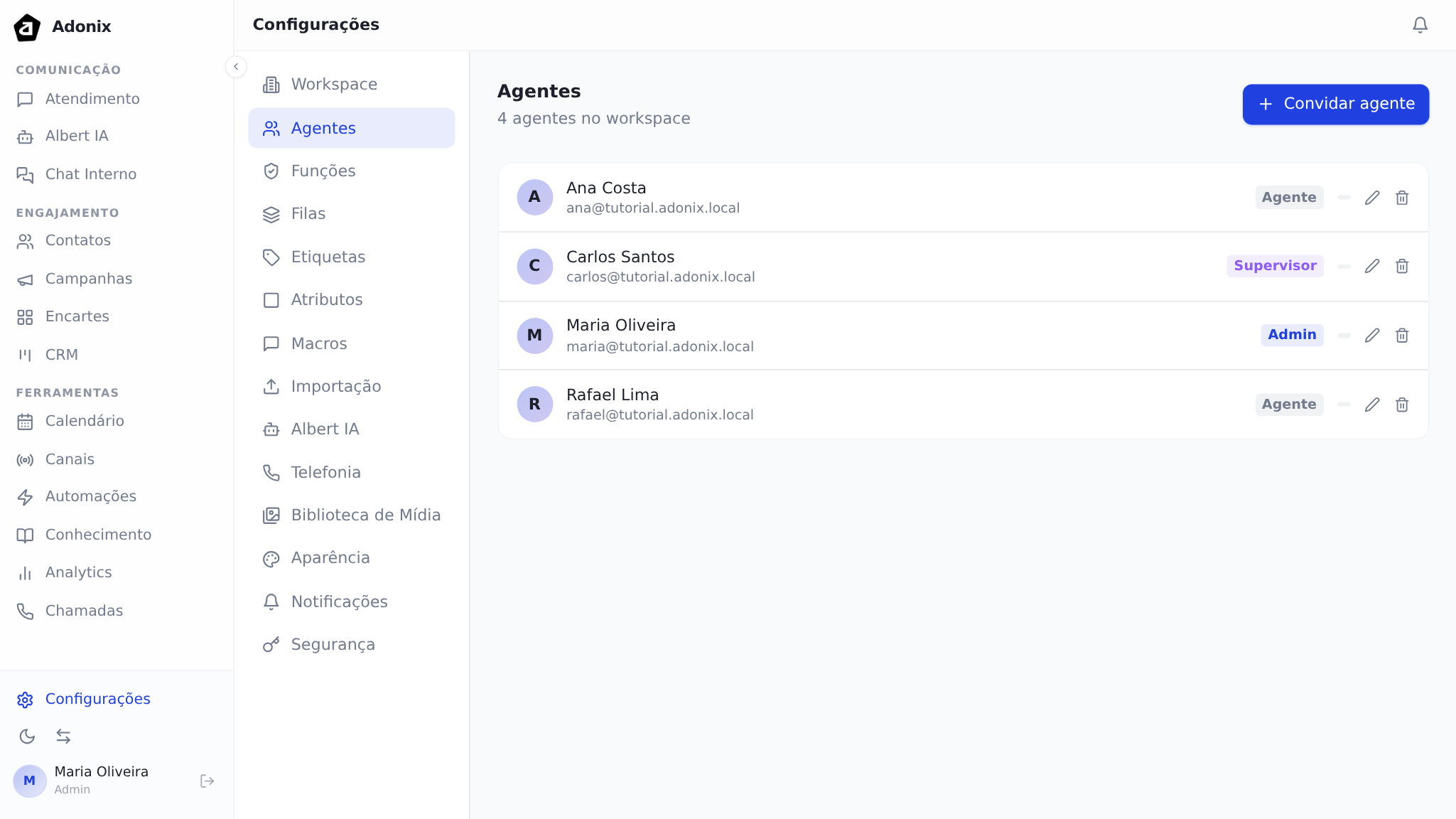
Task: Toggle dark mode with moon icon
Action: [x=27, y=736]
